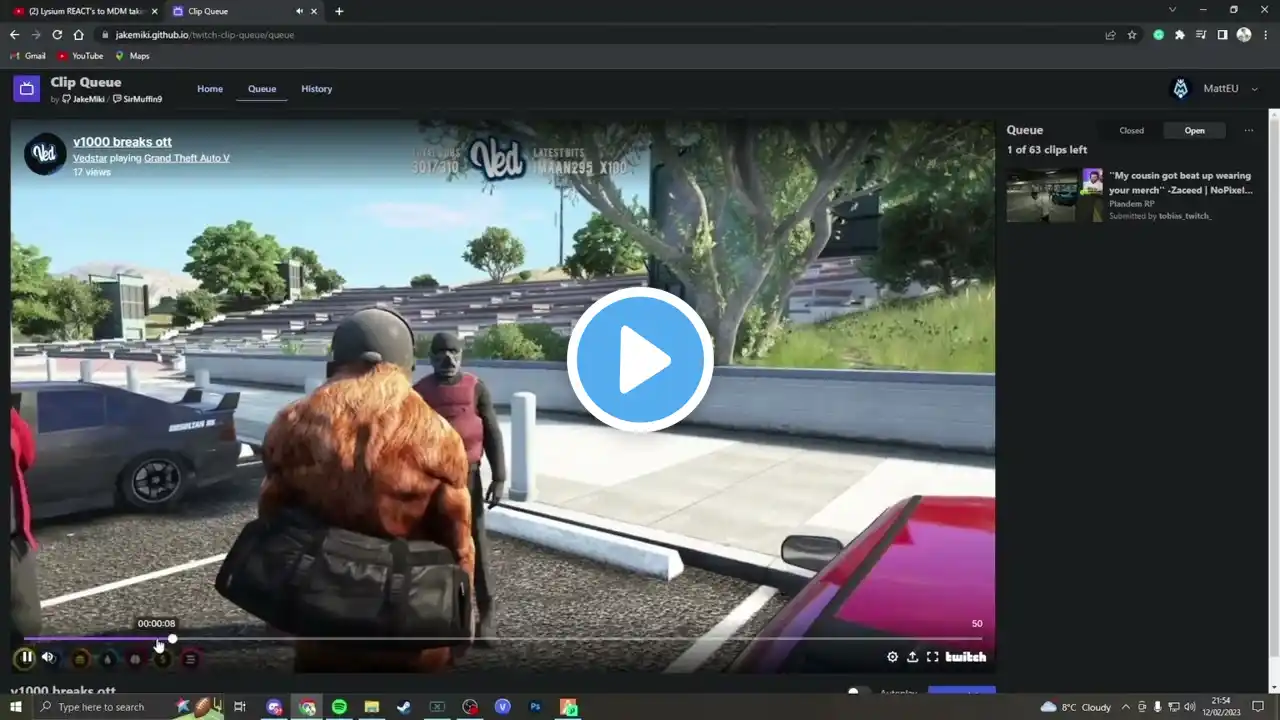Mute the Clip Queue tab audio icon
1280x720 pixels.
pos(299,11)
